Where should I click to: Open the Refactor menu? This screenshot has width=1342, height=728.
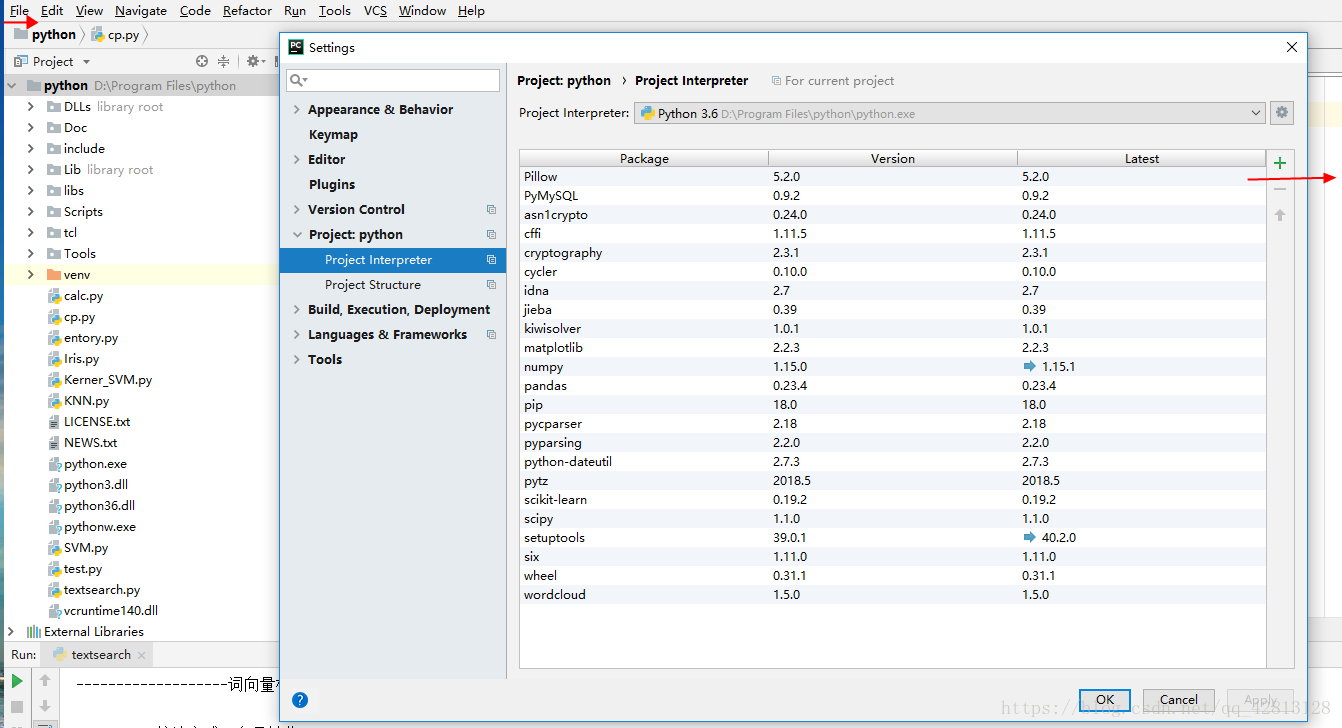point(247,10)
